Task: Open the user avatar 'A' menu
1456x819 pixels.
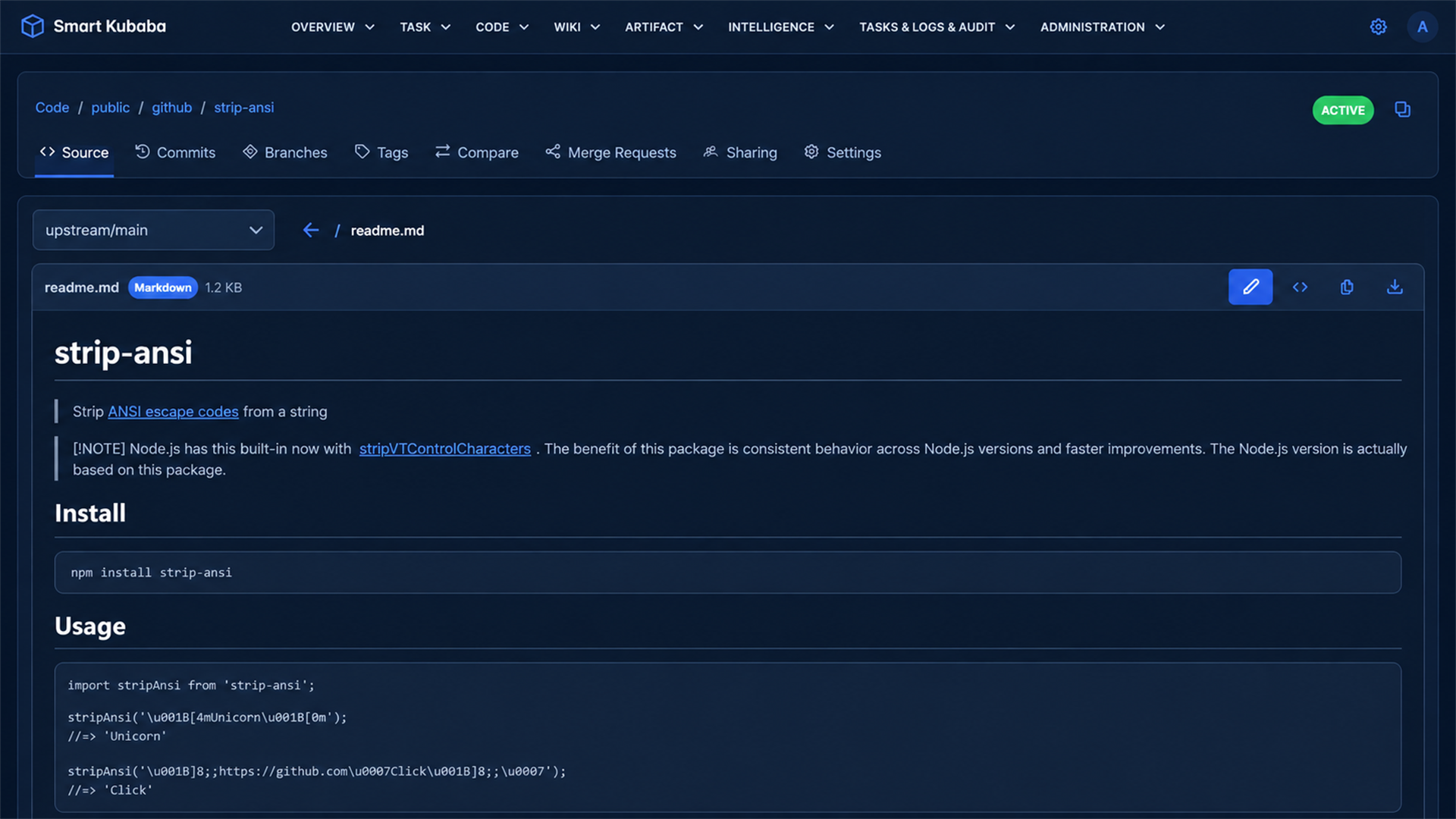Action: [1422, 27]
